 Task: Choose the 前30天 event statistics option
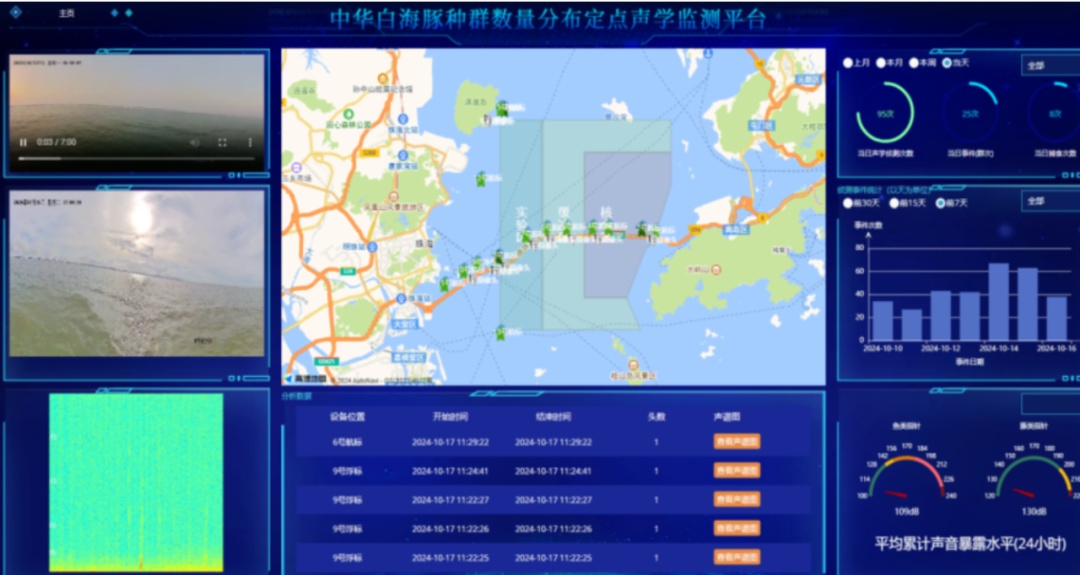(x=849, y=203)
